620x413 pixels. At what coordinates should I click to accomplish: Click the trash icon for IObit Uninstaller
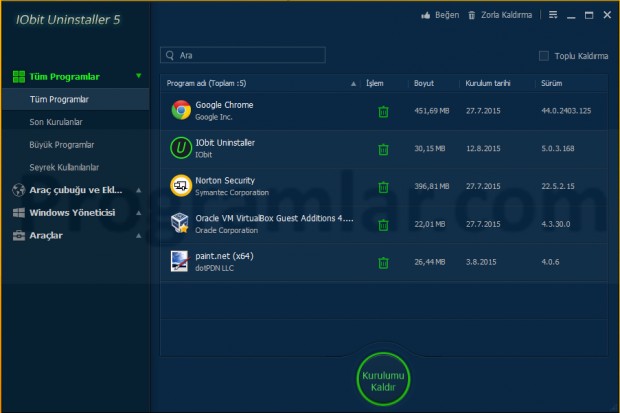[383, 150]
